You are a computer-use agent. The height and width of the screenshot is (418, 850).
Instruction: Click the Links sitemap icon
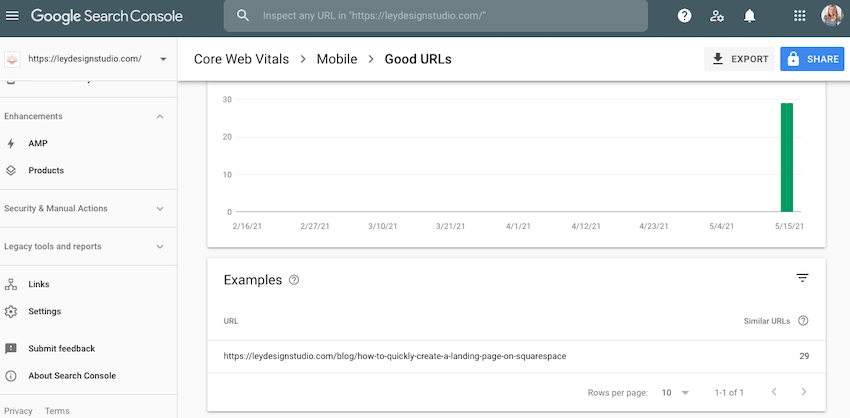pos(11,284)
